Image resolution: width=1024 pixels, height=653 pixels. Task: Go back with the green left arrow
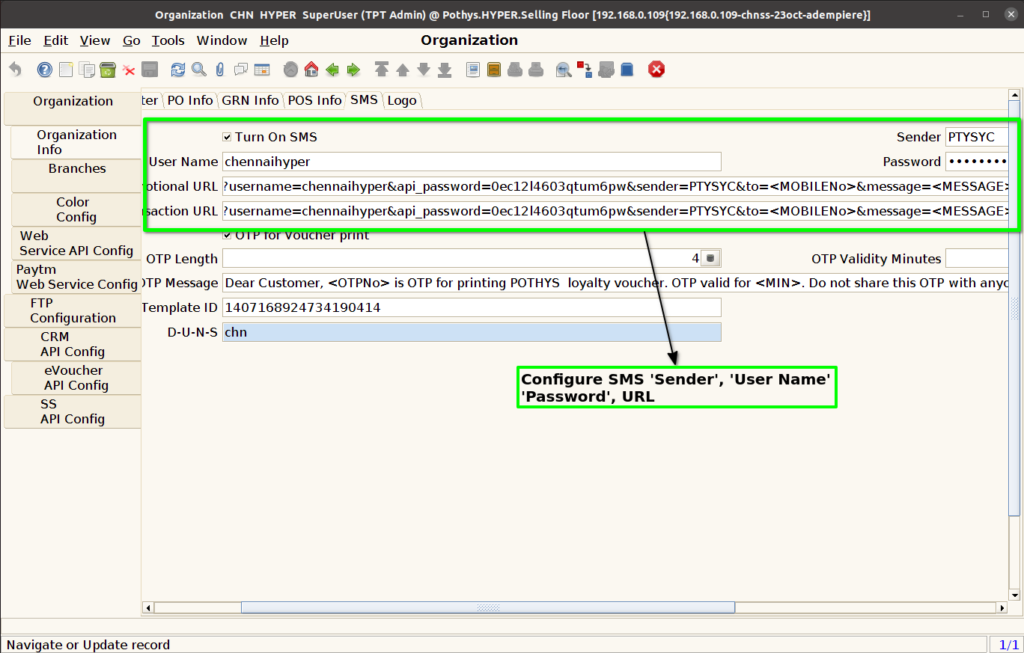[332, 69]
